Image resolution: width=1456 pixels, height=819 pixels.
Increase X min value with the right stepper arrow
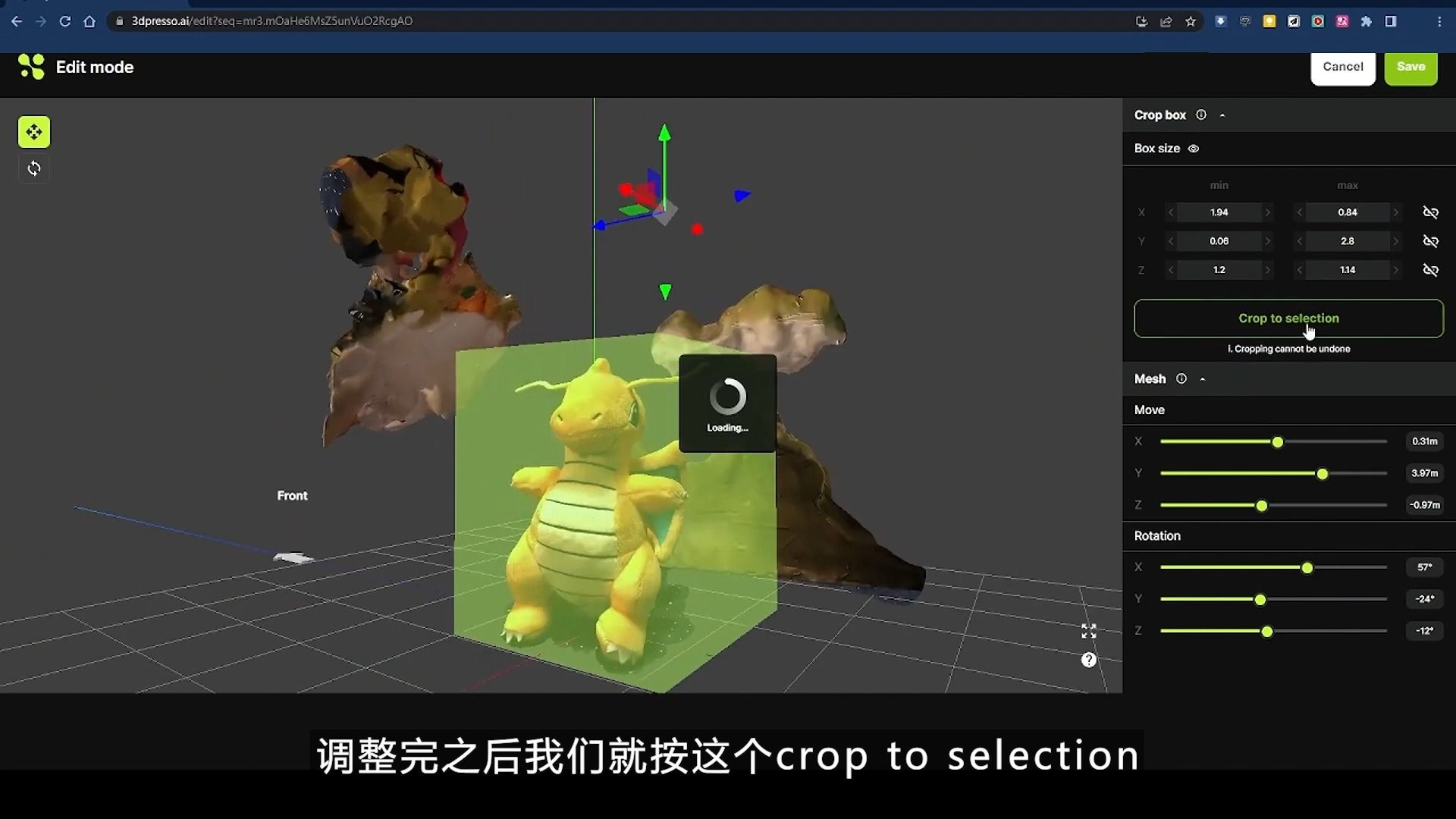[1269, 212]
